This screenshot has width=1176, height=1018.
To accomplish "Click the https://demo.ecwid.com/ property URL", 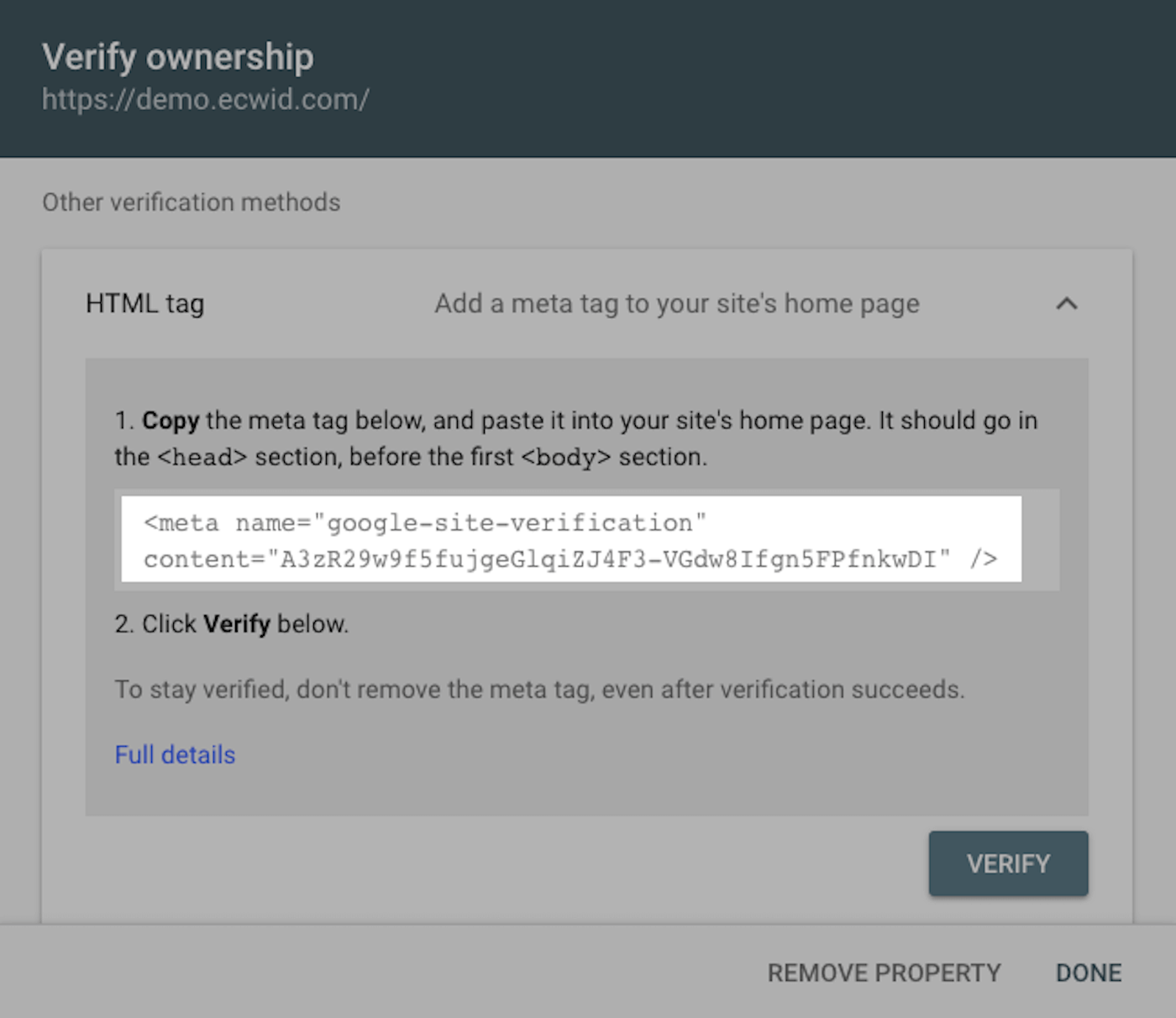I will click(x=205, y=99).
